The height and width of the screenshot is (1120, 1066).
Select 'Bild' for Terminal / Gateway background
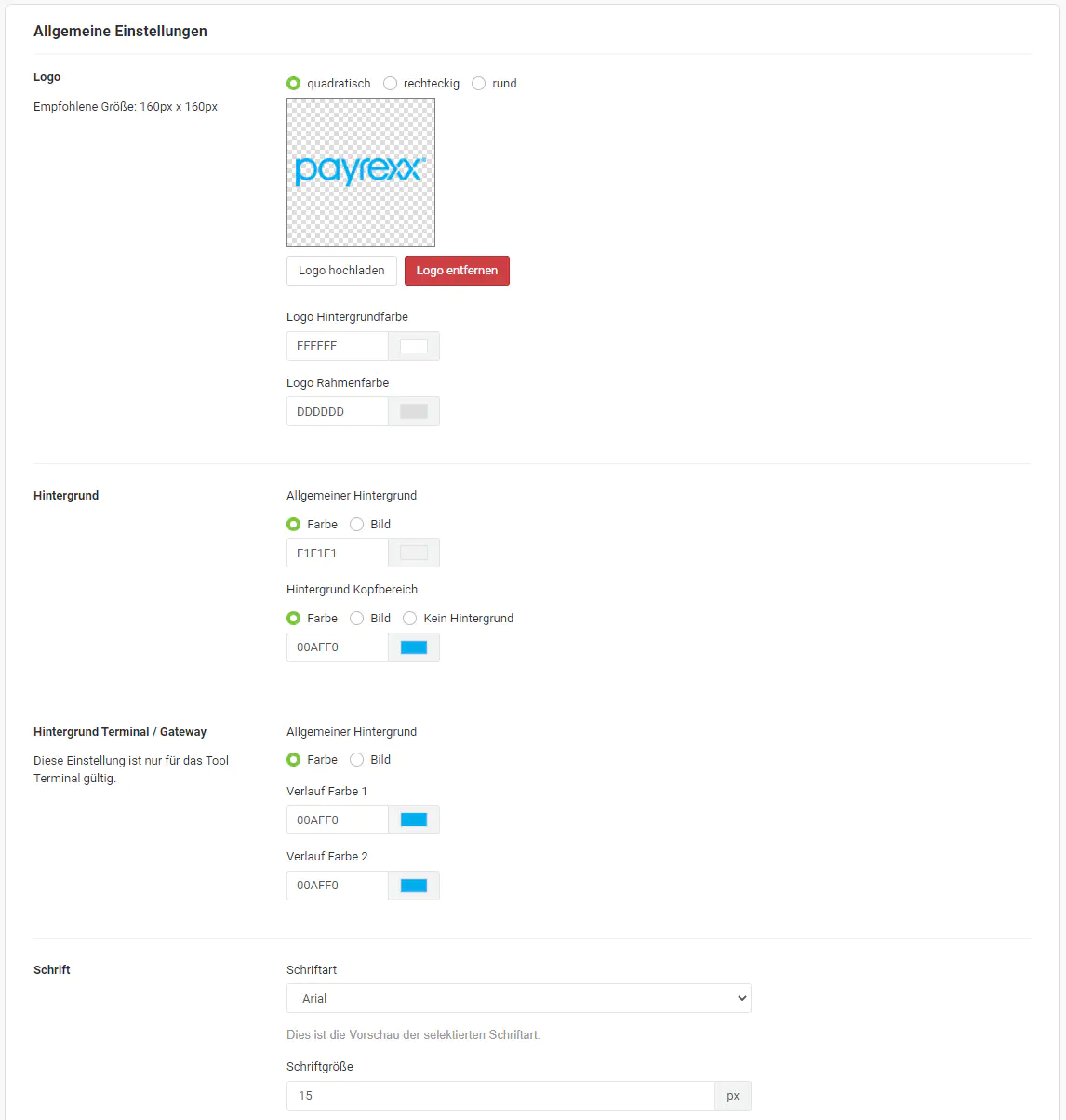(357, 760)
